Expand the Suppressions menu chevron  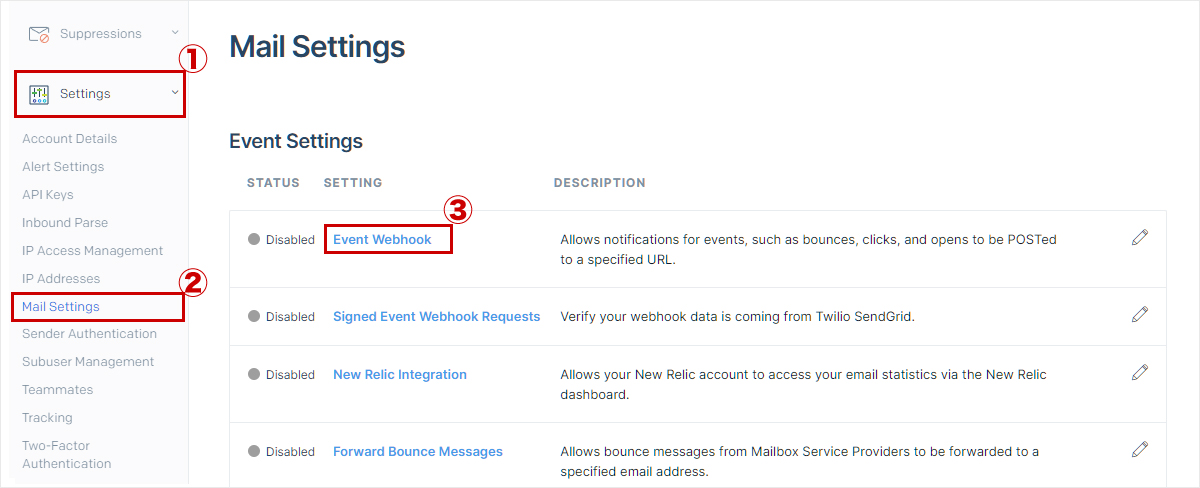pos(175,33)
